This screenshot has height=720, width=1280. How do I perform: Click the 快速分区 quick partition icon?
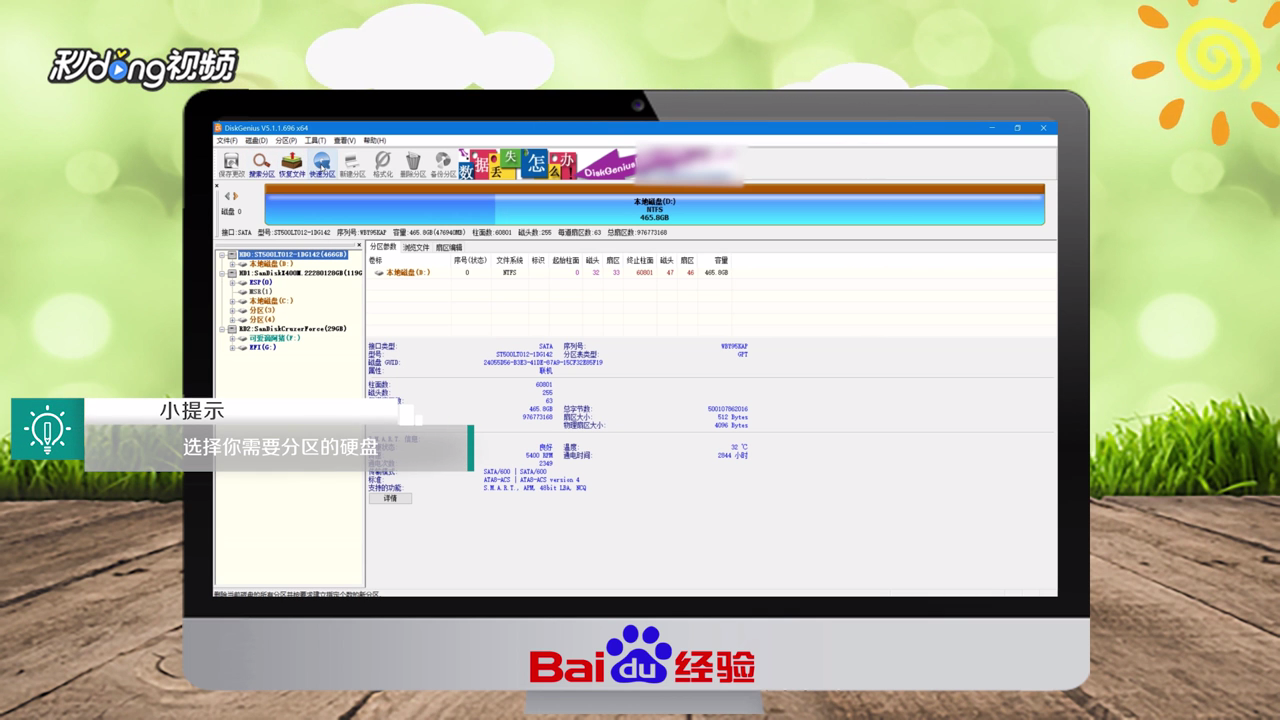pos(322,165)
